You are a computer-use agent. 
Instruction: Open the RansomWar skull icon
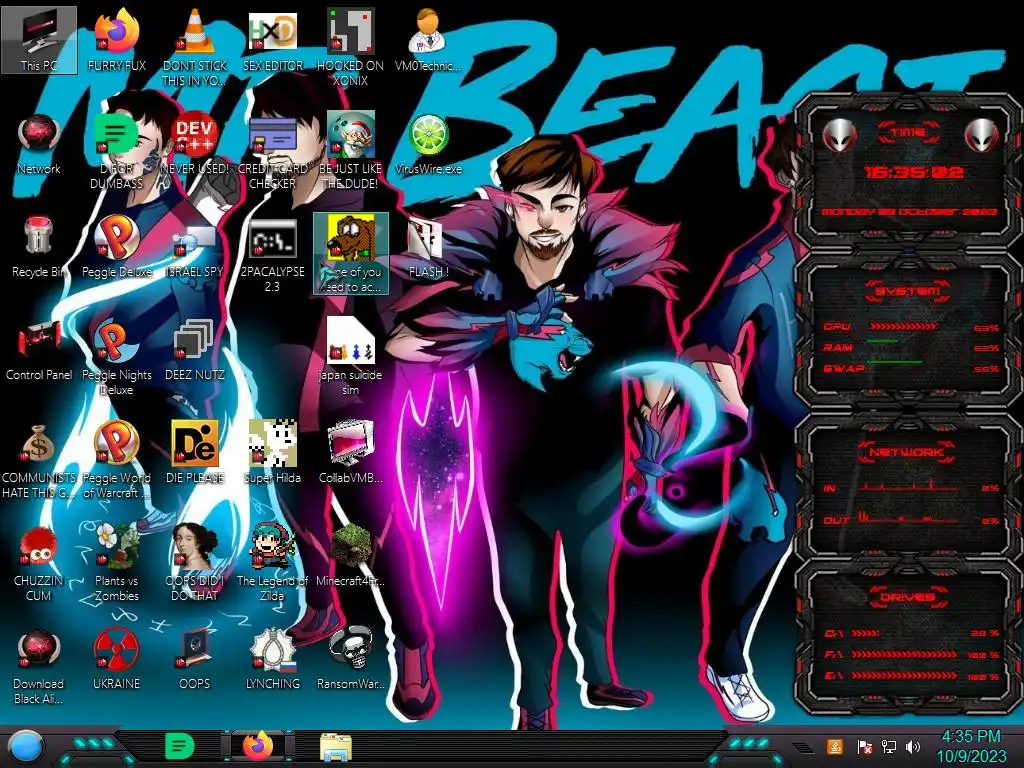coord(351,660)
